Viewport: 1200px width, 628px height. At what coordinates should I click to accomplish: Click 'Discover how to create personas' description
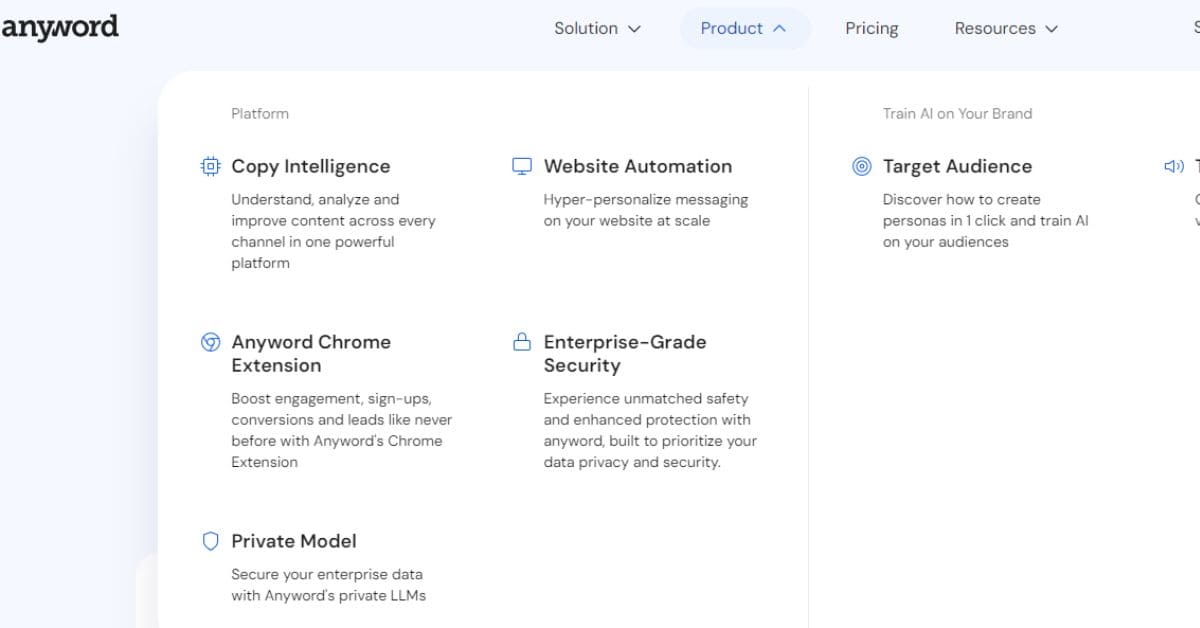(985, 221)
